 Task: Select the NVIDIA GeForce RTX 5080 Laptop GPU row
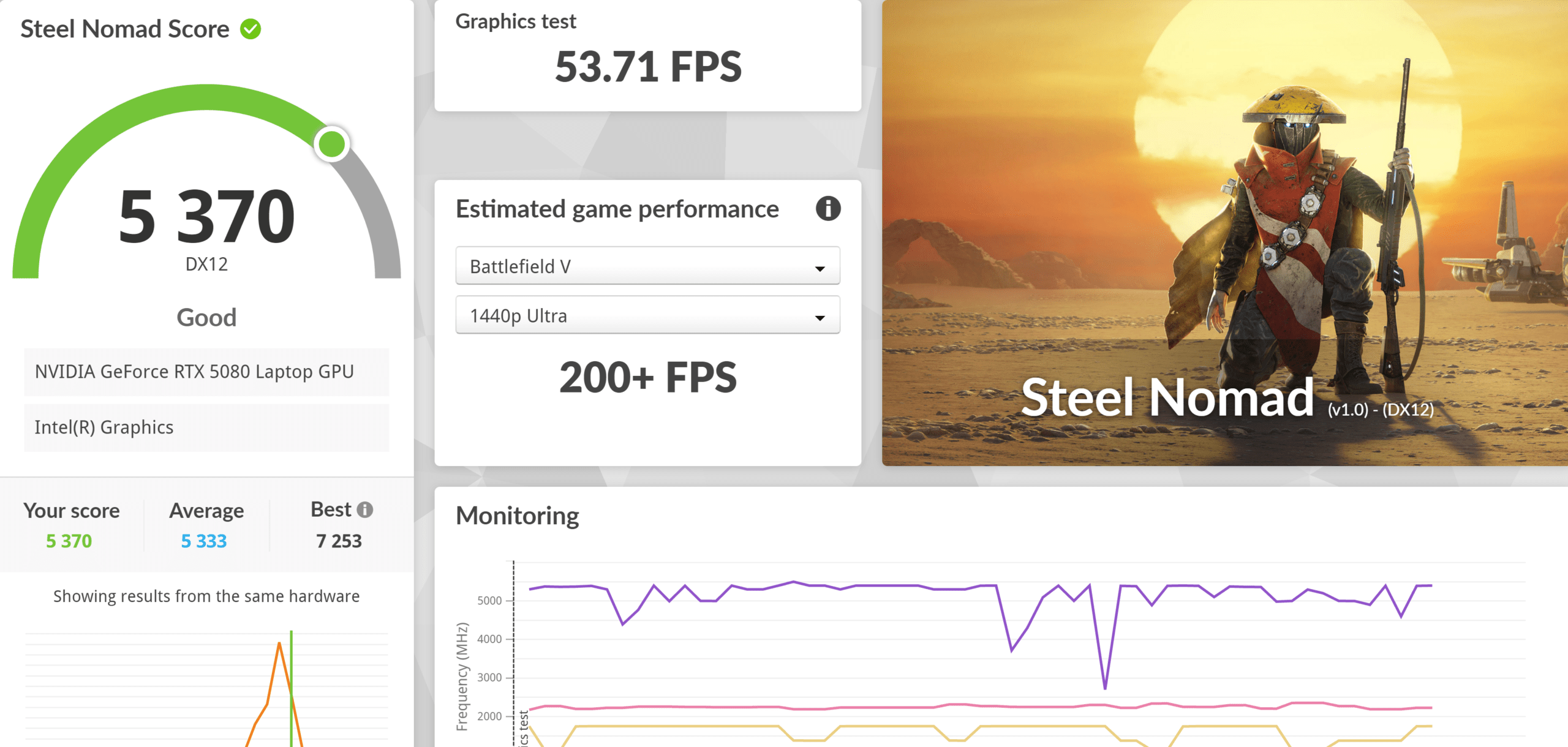click(x=206, y=372)
